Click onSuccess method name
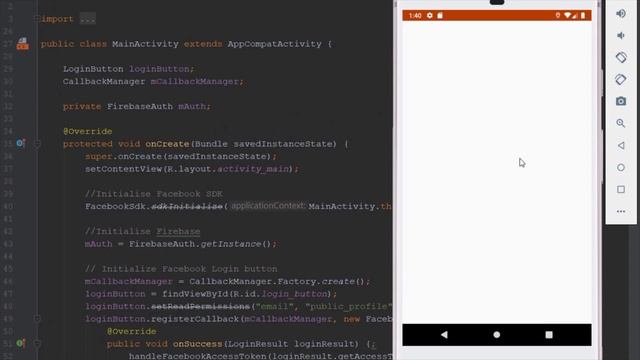The width and height of the screenshot is (640, 360). [197, 344]
